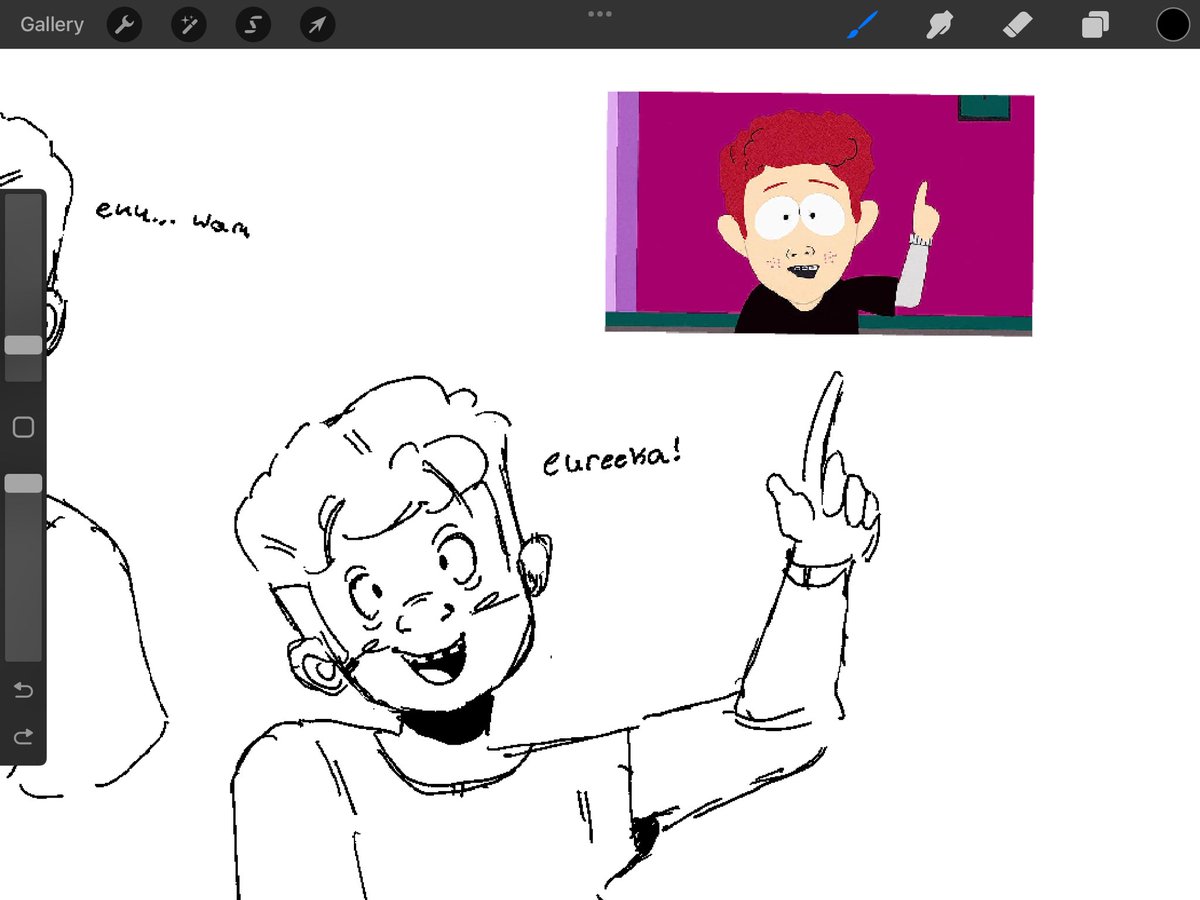
Task: Activate the Eraser tool
Action: click(1018, 24)
